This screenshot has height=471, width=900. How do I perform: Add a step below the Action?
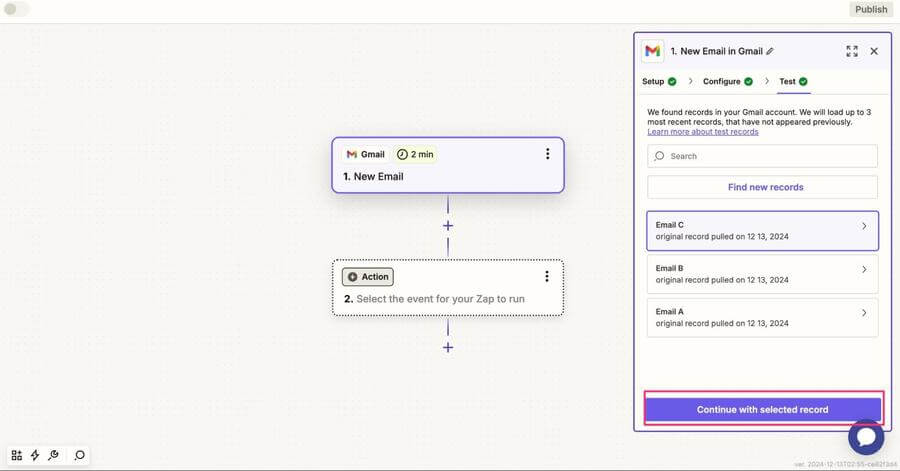point(448,348)
